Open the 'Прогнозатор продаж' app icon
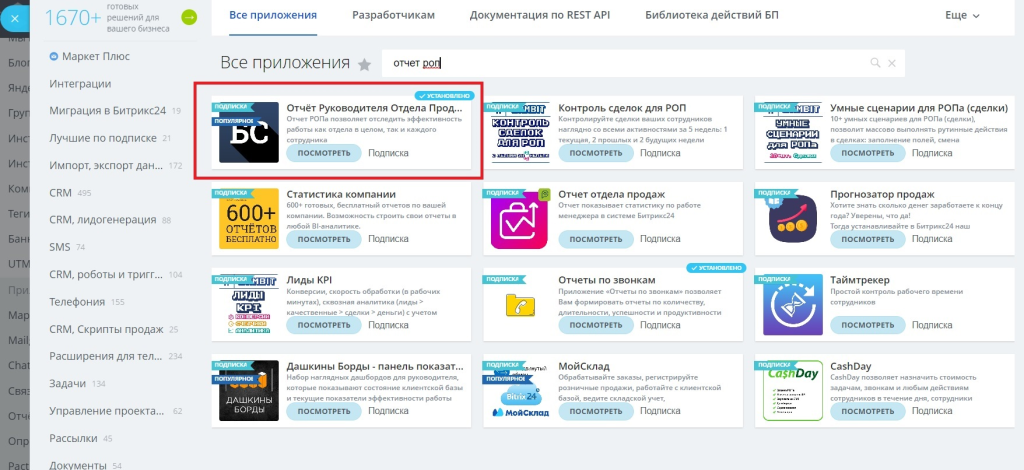 point(792,219)
